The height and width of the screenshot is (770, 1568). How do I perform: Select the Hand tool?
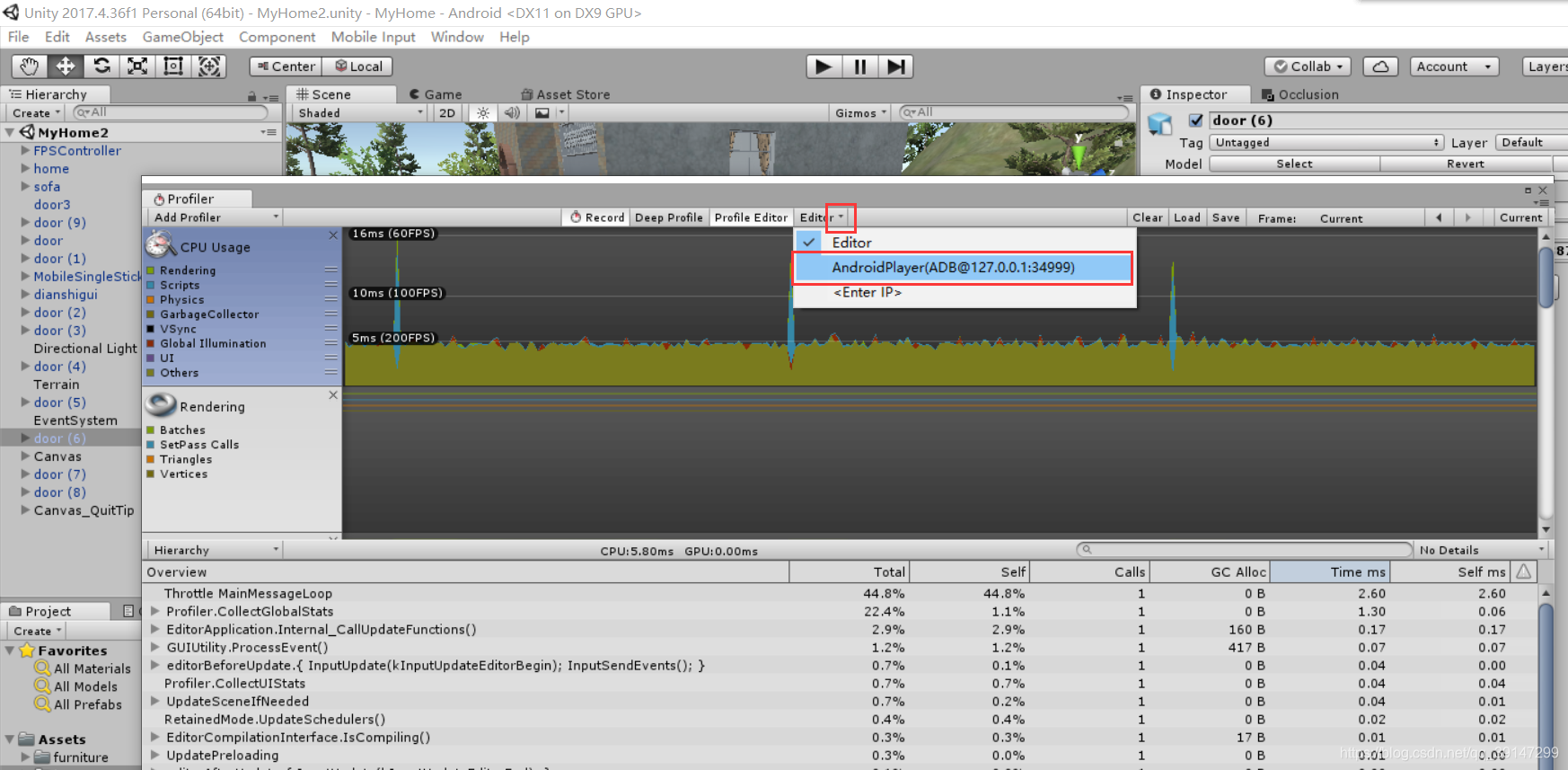[x=30, y=66]
